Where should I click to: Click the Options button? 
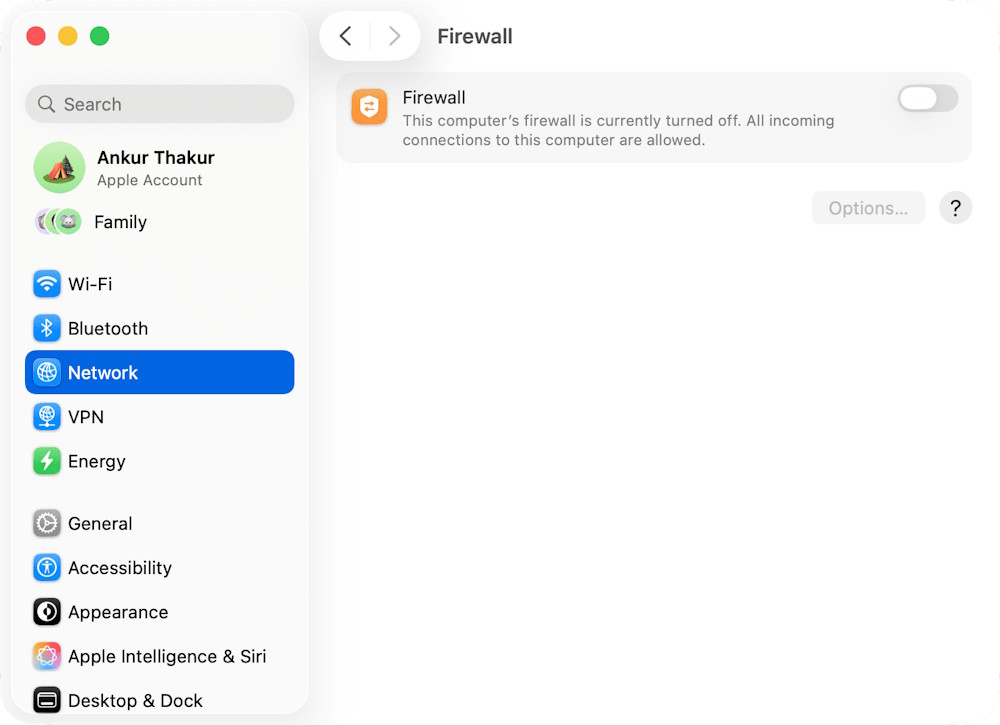(x=868, y=207)
